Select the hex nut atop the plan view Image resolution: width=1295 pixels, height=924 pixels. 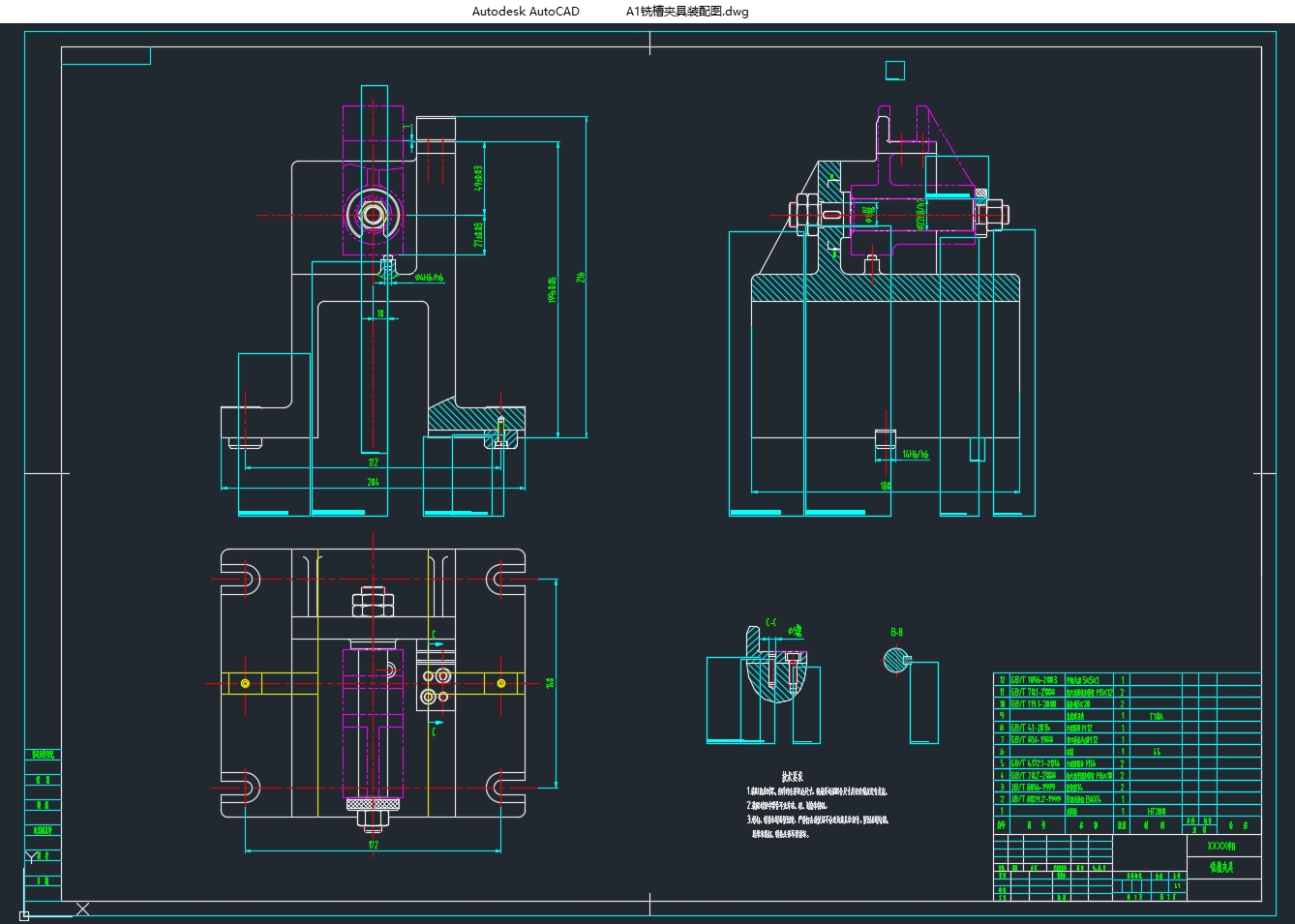point(373,605)
